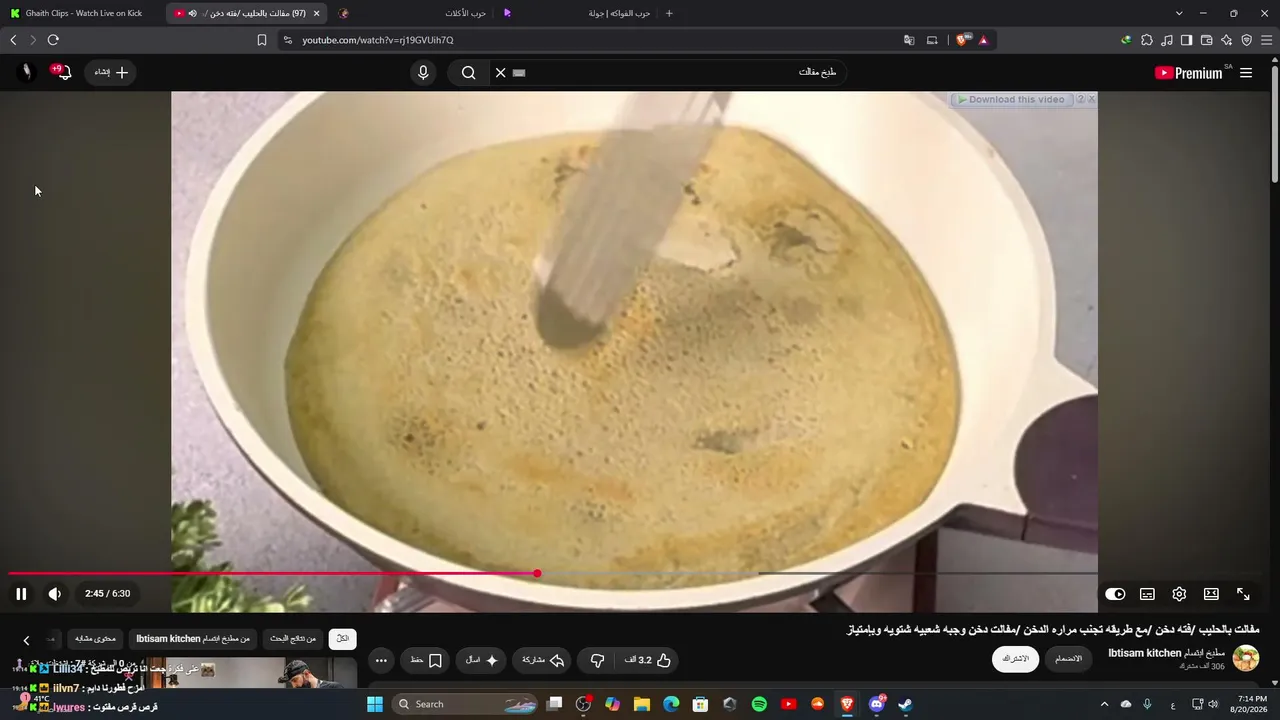Mute the playing YouTube tab
1280x720 pixels.
pos(193,13)
